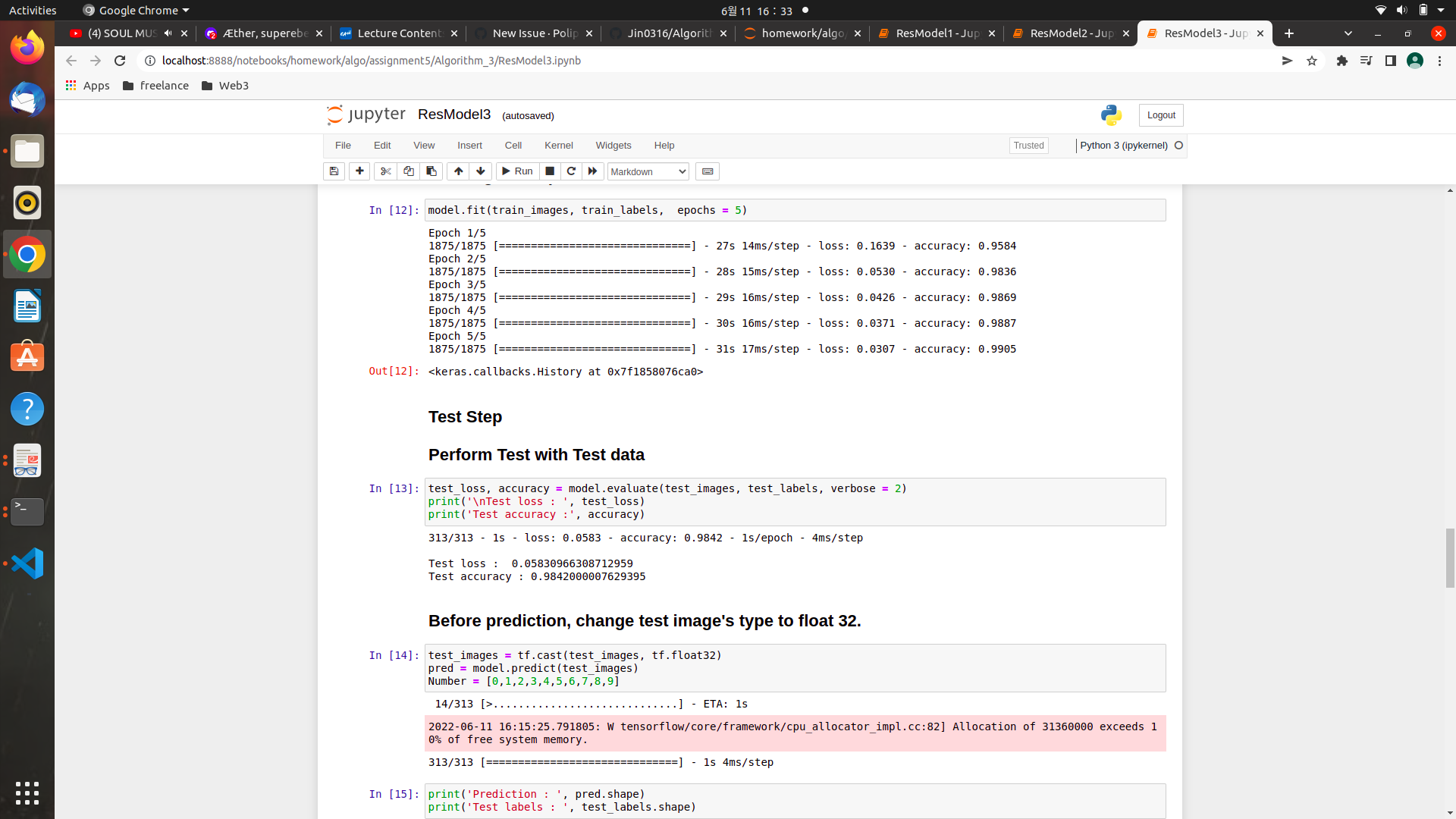Copy selected cells icon
Image resolution: width=1456 pixels, height=819 pixels.
click(408, 171)
